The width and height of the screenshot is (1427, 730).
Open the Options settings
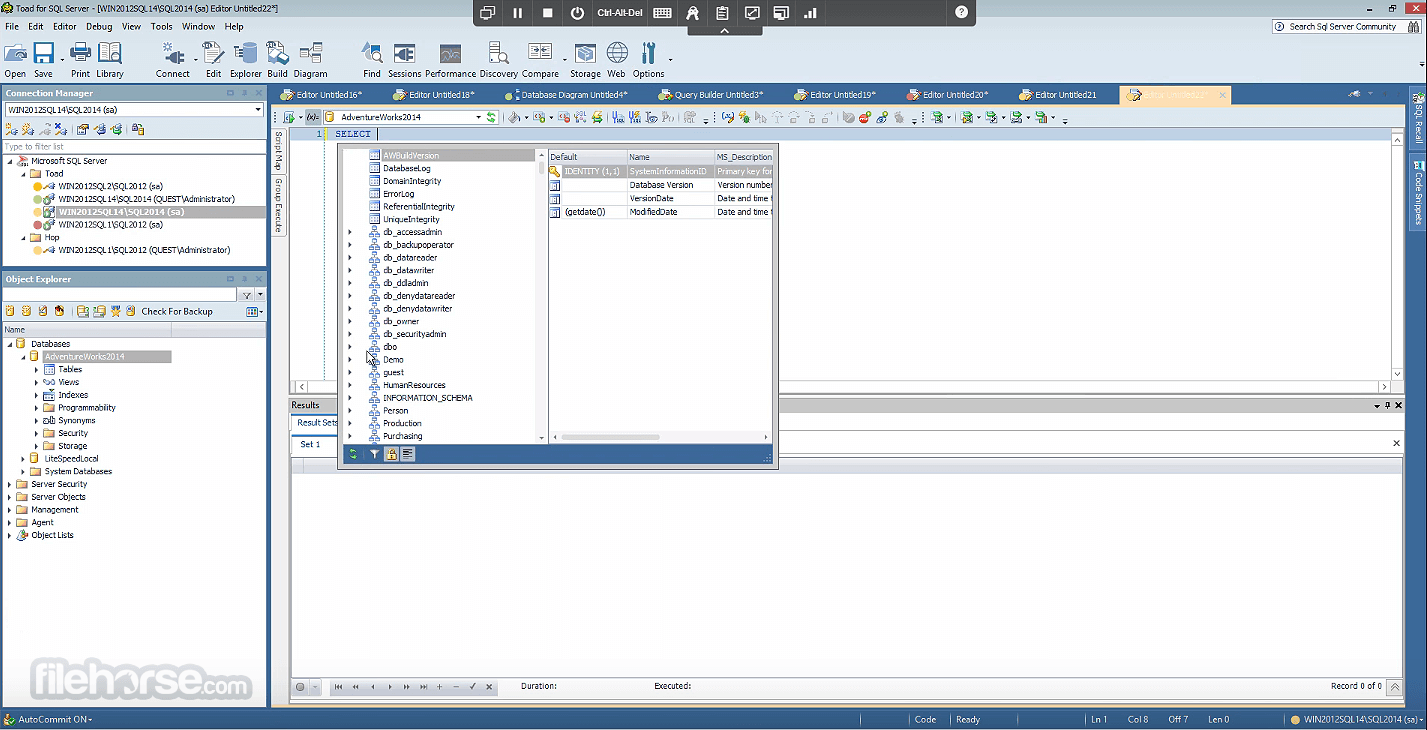[x=648, y=60]
